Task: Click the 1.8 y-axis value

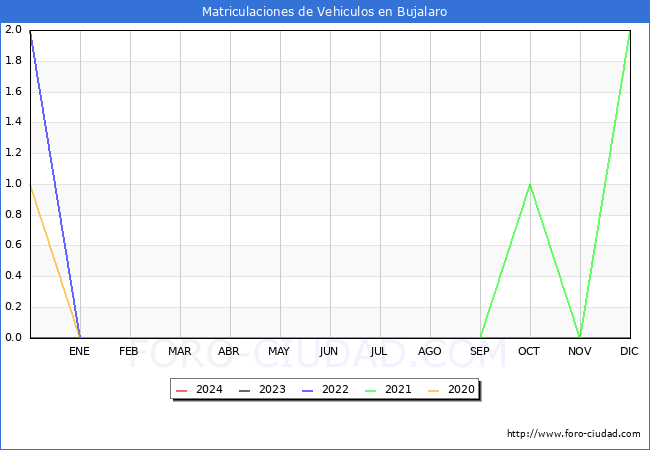Action: [x=13, y=60]
